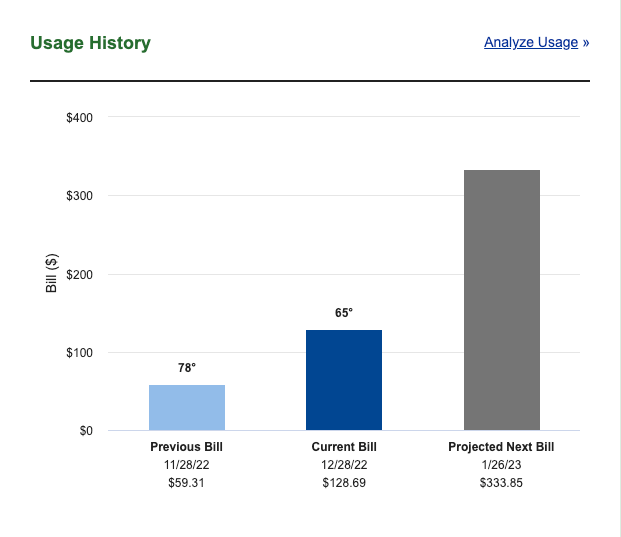Click the $0 y-axis label
The image size is (621, 537).
tap(85, 431)
